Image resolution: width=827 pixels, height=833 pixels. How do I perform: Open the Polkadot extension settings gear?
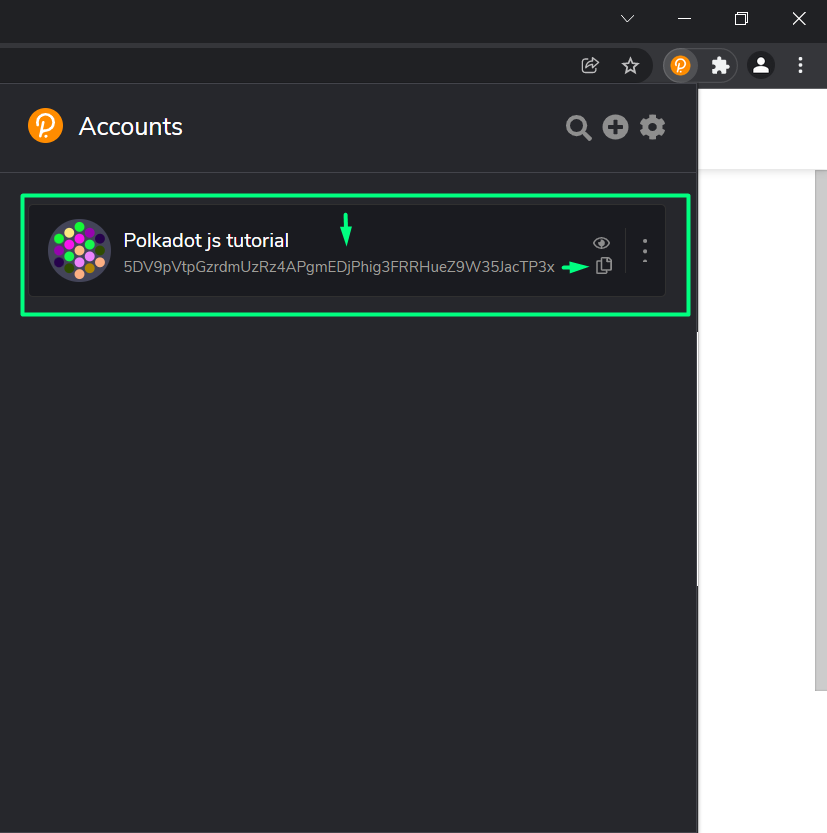pyautogui.click(x=652, y=127)
